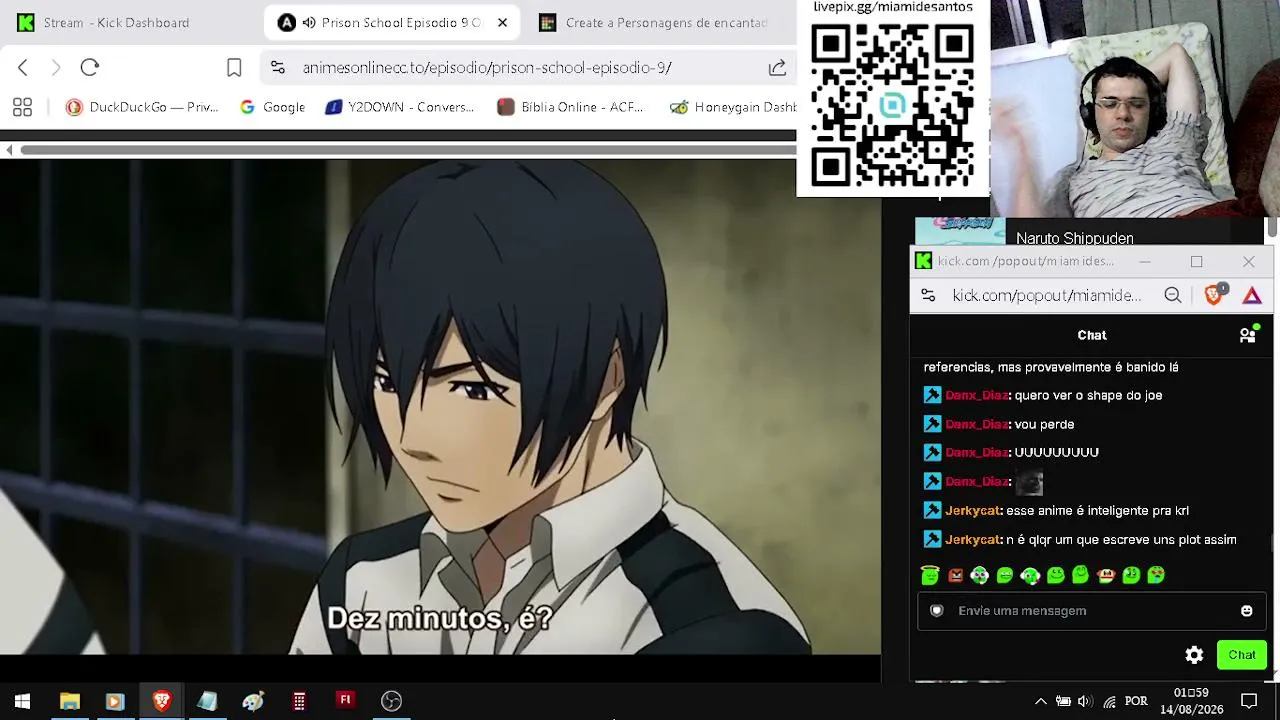Image resolution: width=1280 pixels, height=720 pixels.
Task: Open the emoji picker in chat input
Action: 1247,611
